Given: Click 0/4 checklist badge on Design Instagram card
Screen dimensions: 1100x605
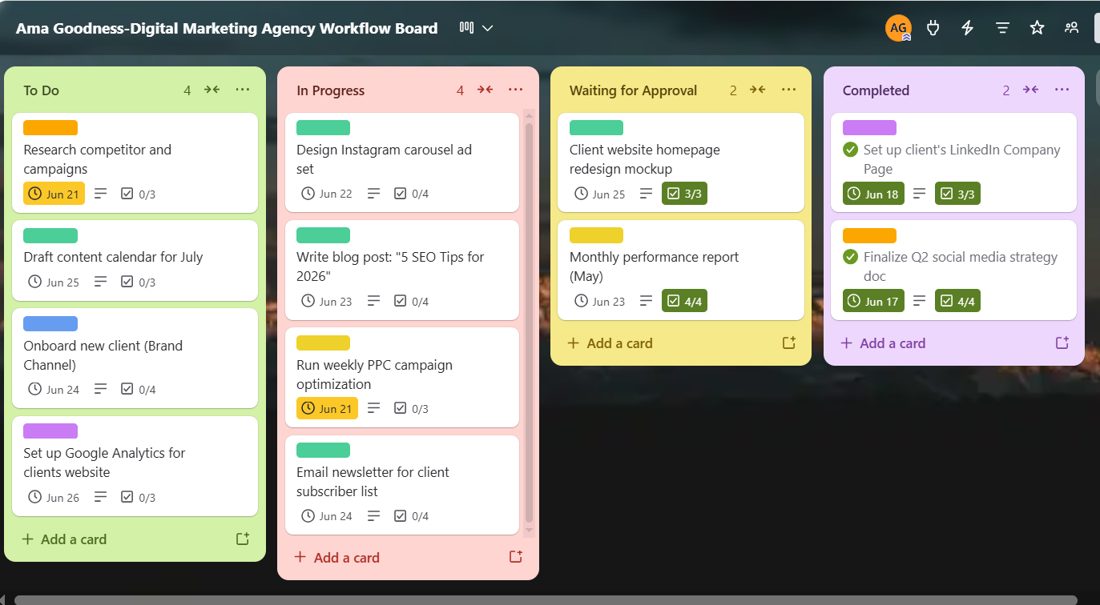Looking at the screenshot, I should click(x=411, y=194).
